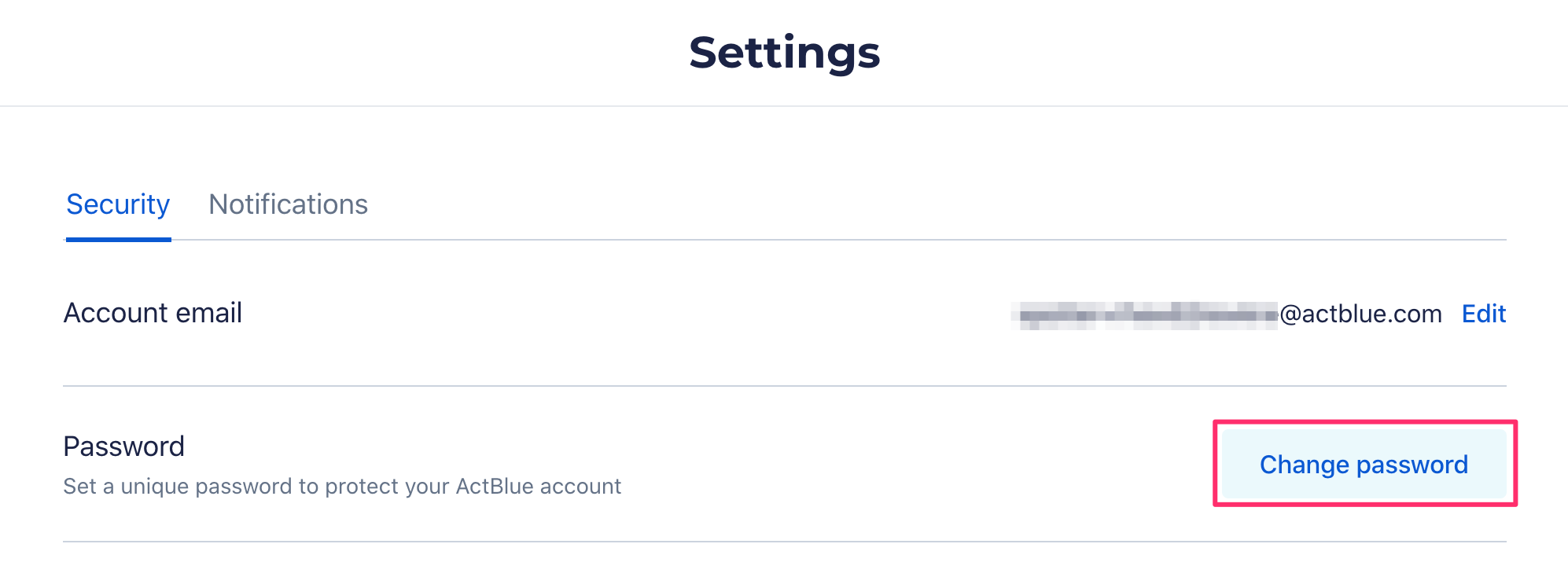
Task: Click the word "Password" above the description
Action: [x=123, y=447]
